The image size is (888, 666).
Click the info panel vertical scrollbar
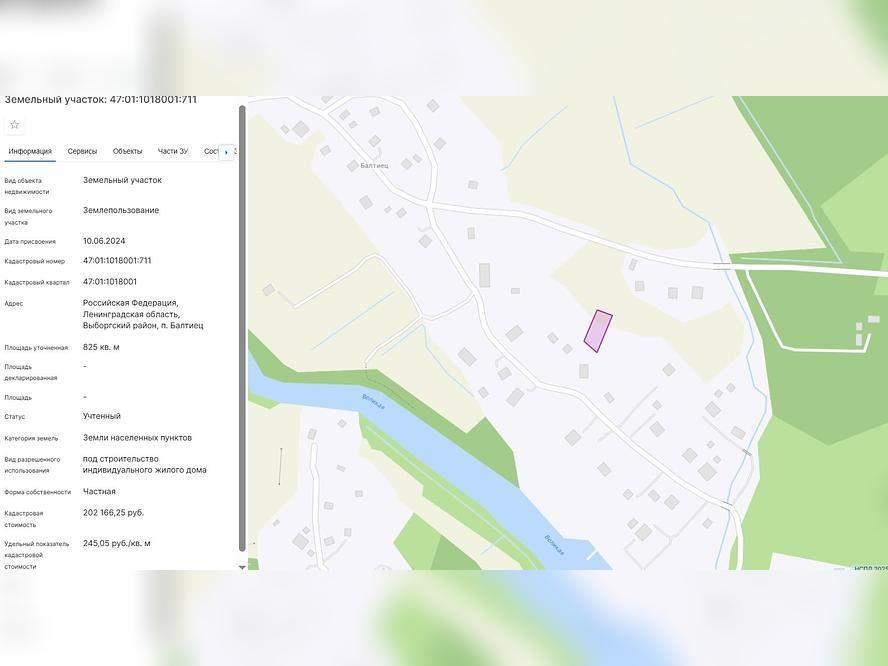pos(241,330)
